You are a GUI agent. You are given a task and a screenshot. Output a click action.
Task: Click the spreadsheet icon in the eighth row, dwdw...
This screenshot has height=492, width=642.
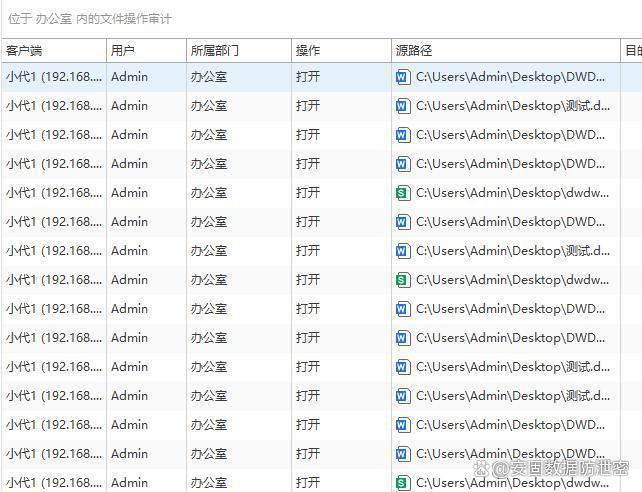click(x=403, y=280)
